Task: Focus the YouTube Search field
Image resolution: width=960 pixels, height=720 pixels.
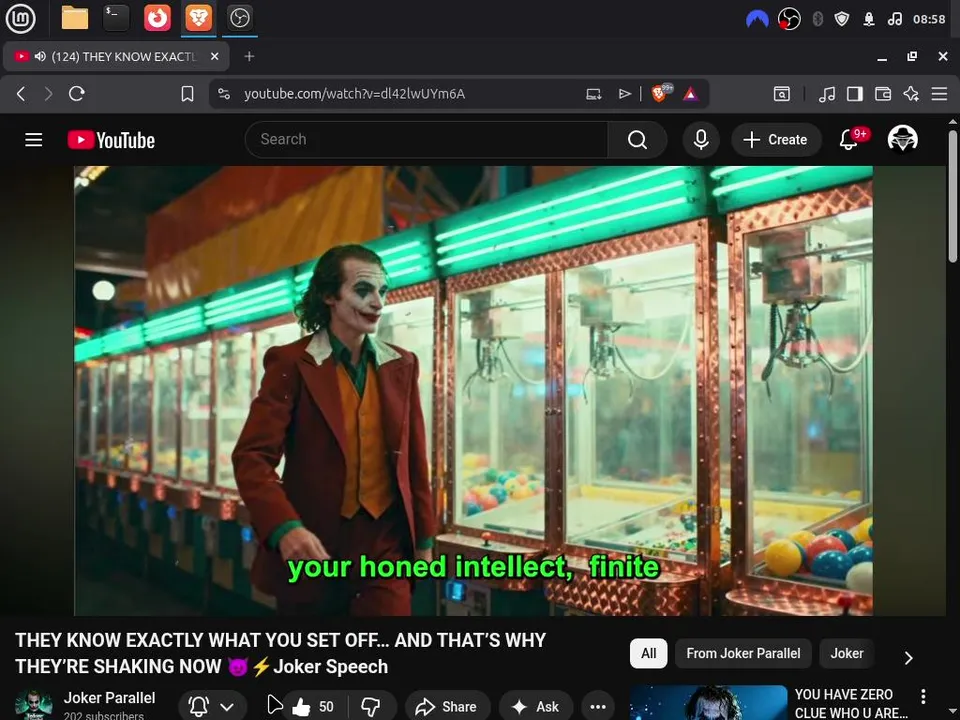Action: pos(426,140)
